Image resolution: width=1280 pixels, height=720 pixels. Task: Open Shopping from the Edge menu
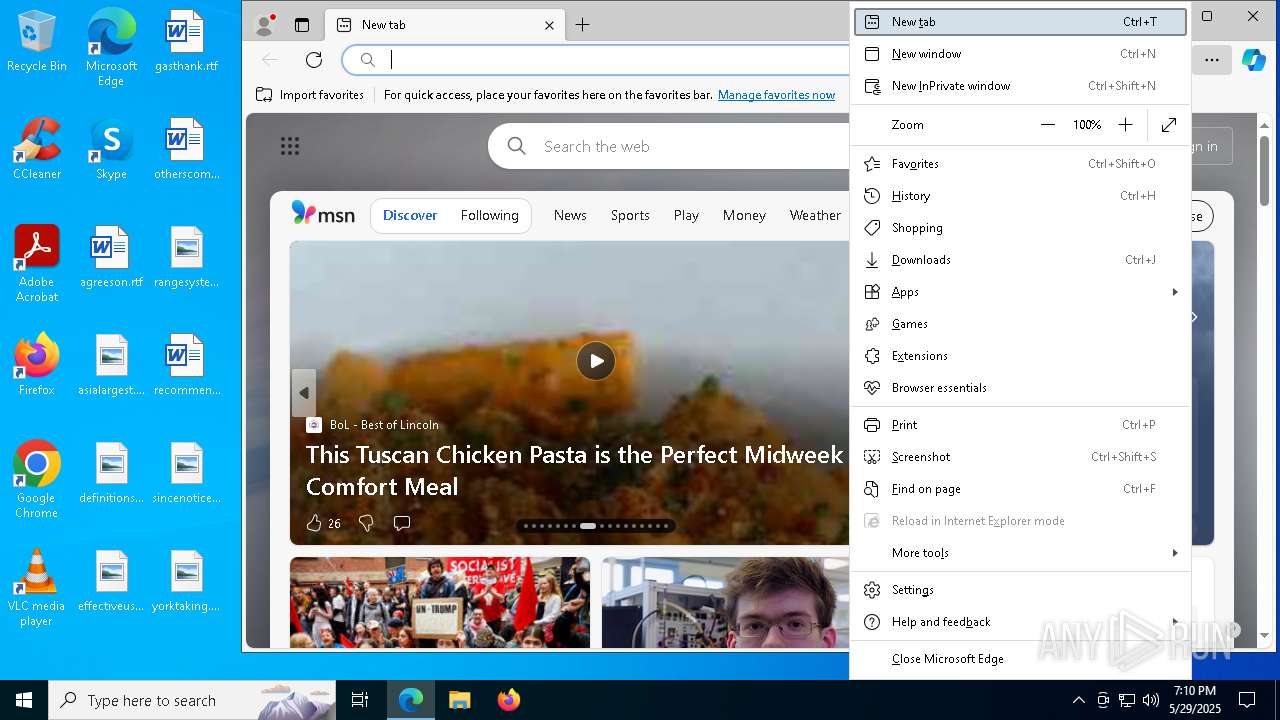(1020, 228)
